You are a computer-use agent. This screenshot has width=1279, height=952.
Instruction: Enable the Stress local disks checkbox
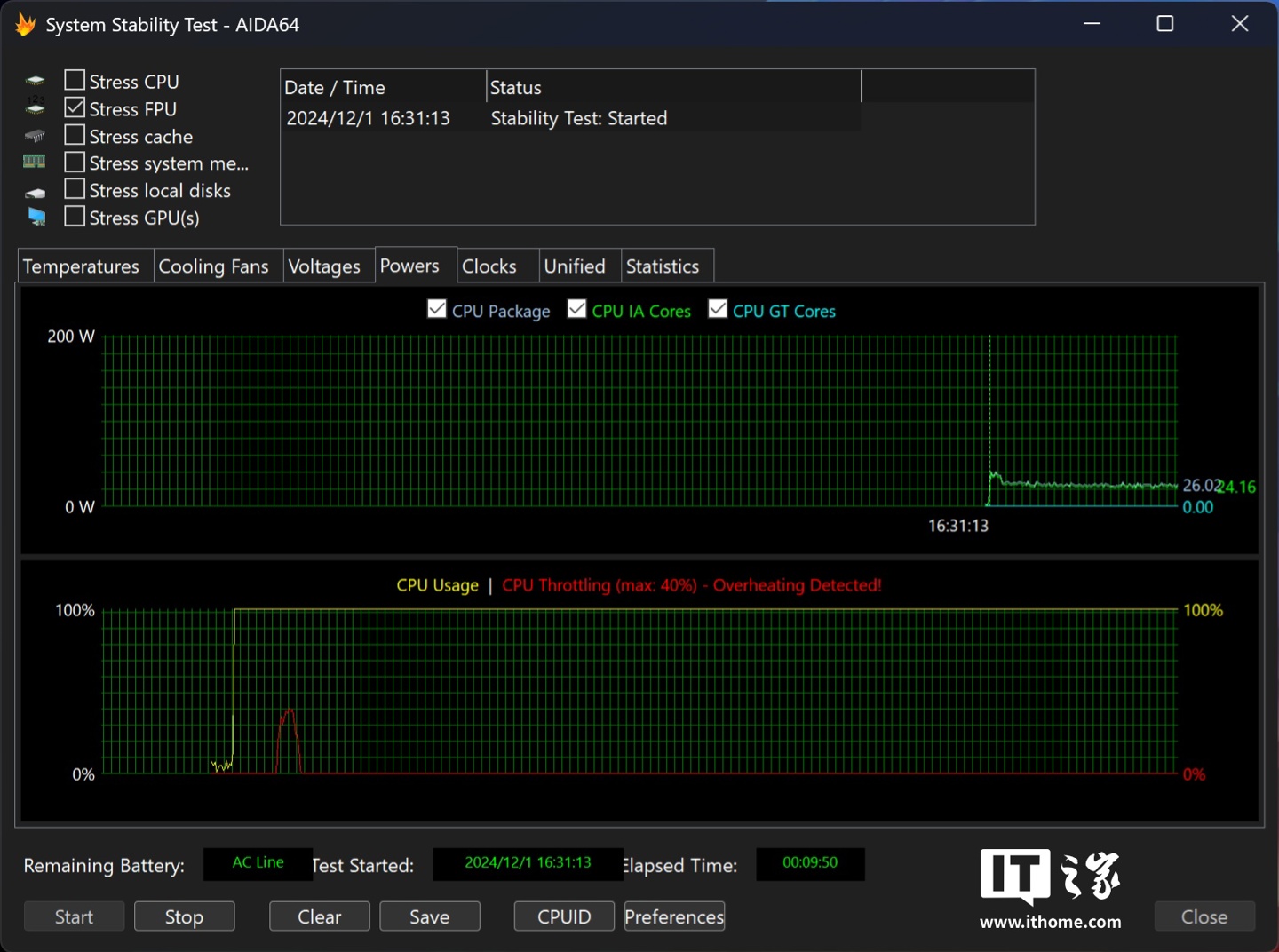pos(75,189)
